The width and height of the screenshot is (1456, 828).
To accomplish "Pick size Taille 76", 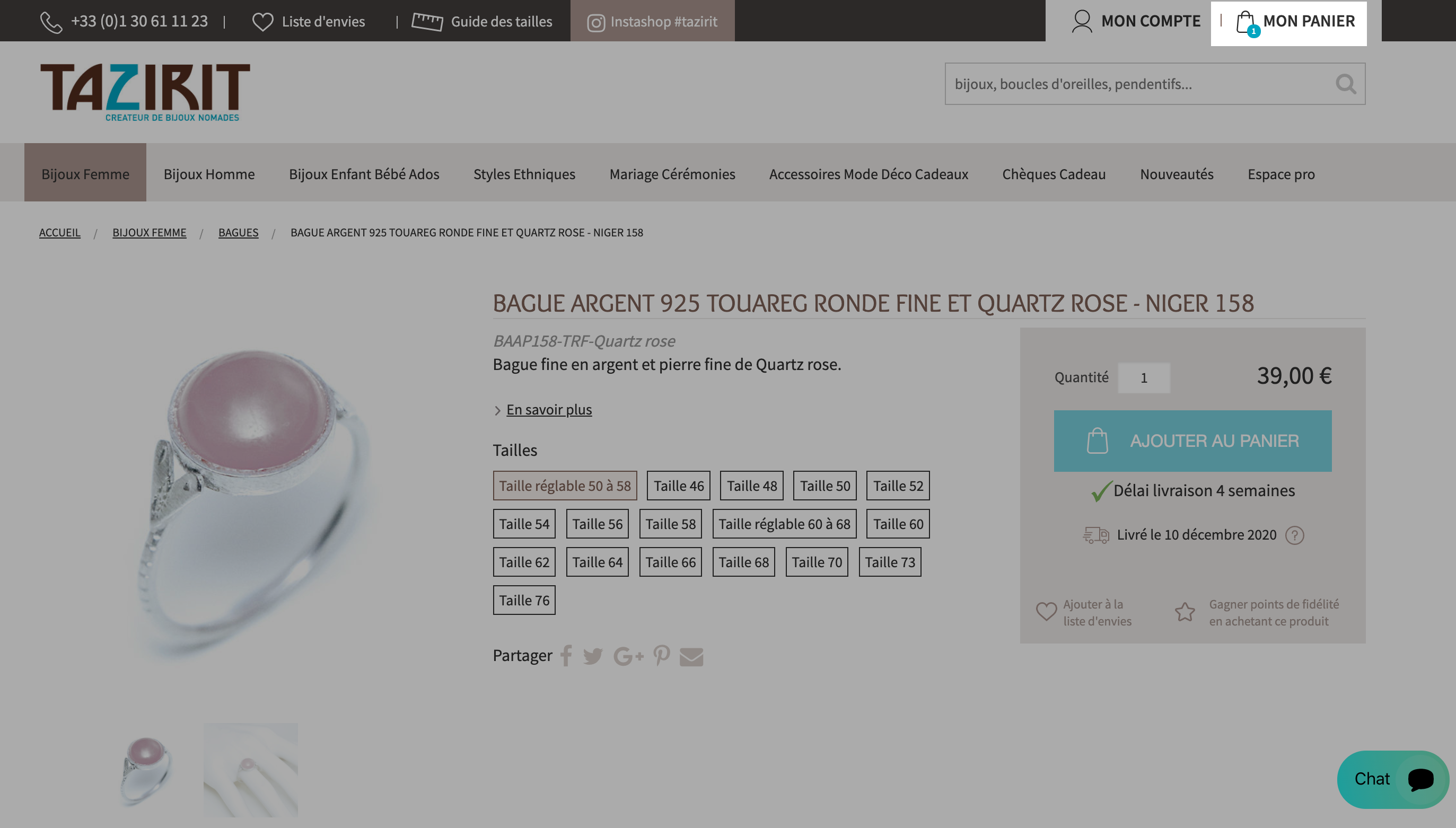I will pyautogui.click(x=524, y=600).
